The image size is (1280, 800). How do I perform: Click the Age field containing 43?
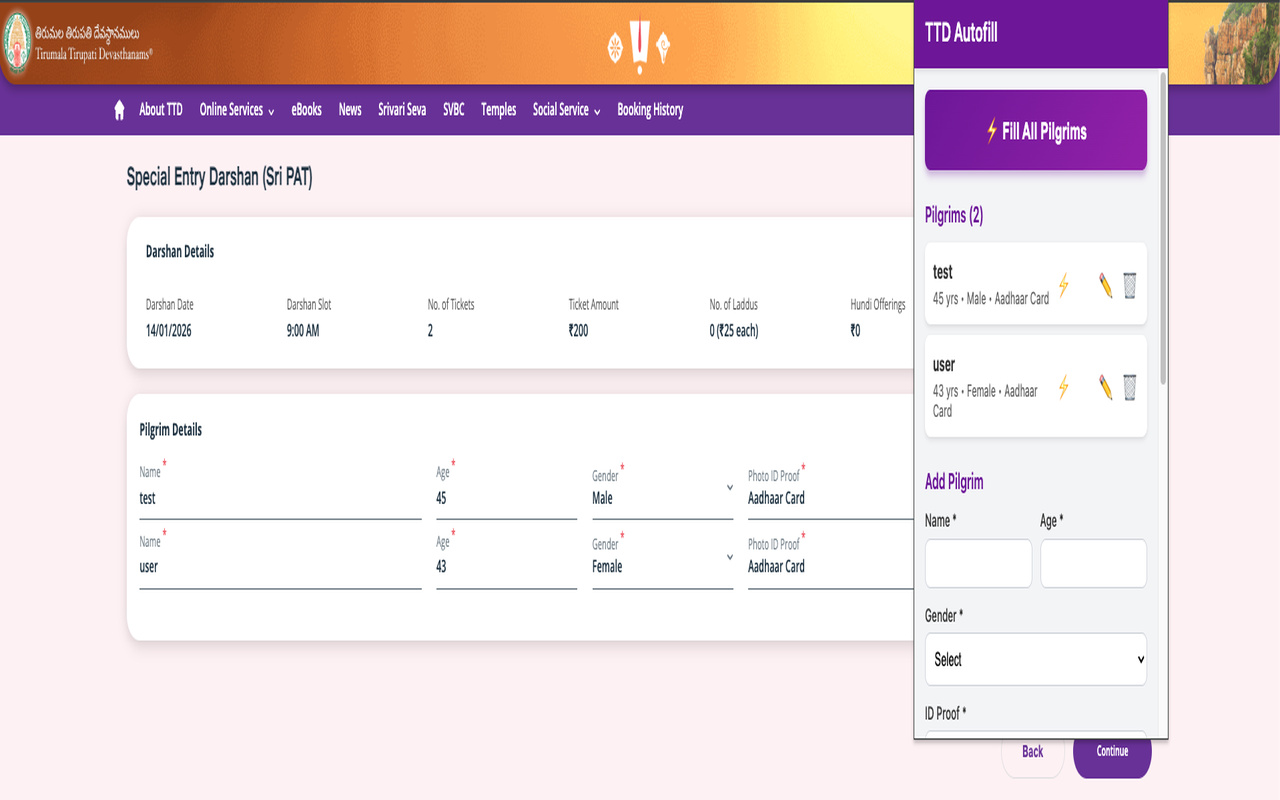[506, 567]
